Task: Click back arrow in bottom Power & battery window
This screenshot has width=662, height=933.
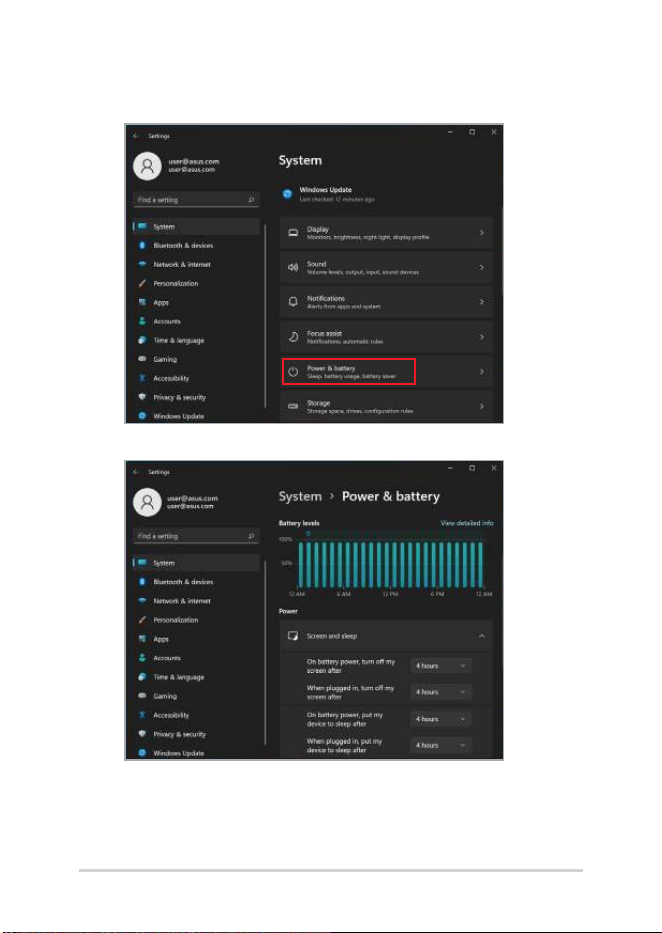Action: pyautogui.click(x=136, y=472)
